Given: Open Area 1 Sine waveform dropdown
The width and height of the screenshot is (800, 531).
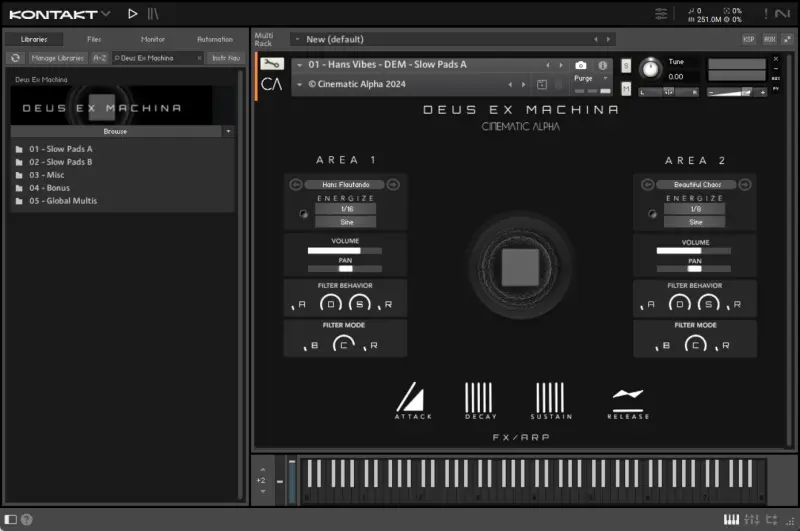Looking at the screenshot, I should coord(346,222).
